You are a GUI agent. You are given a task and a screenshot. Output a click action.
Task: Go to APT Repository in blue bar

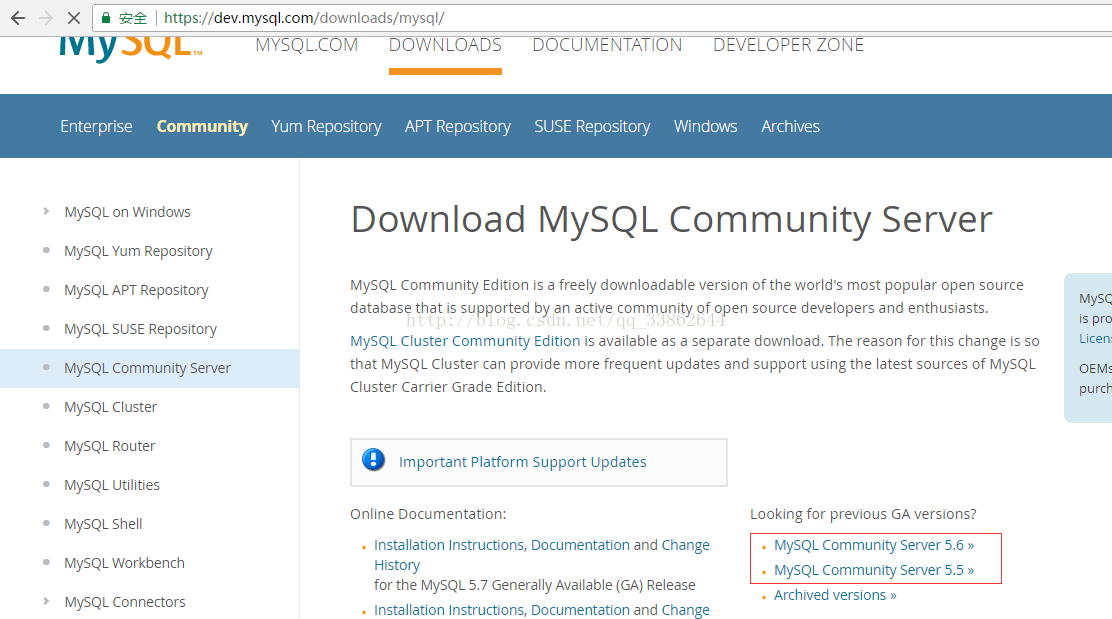pyautogui.click(x=457, y=126)
